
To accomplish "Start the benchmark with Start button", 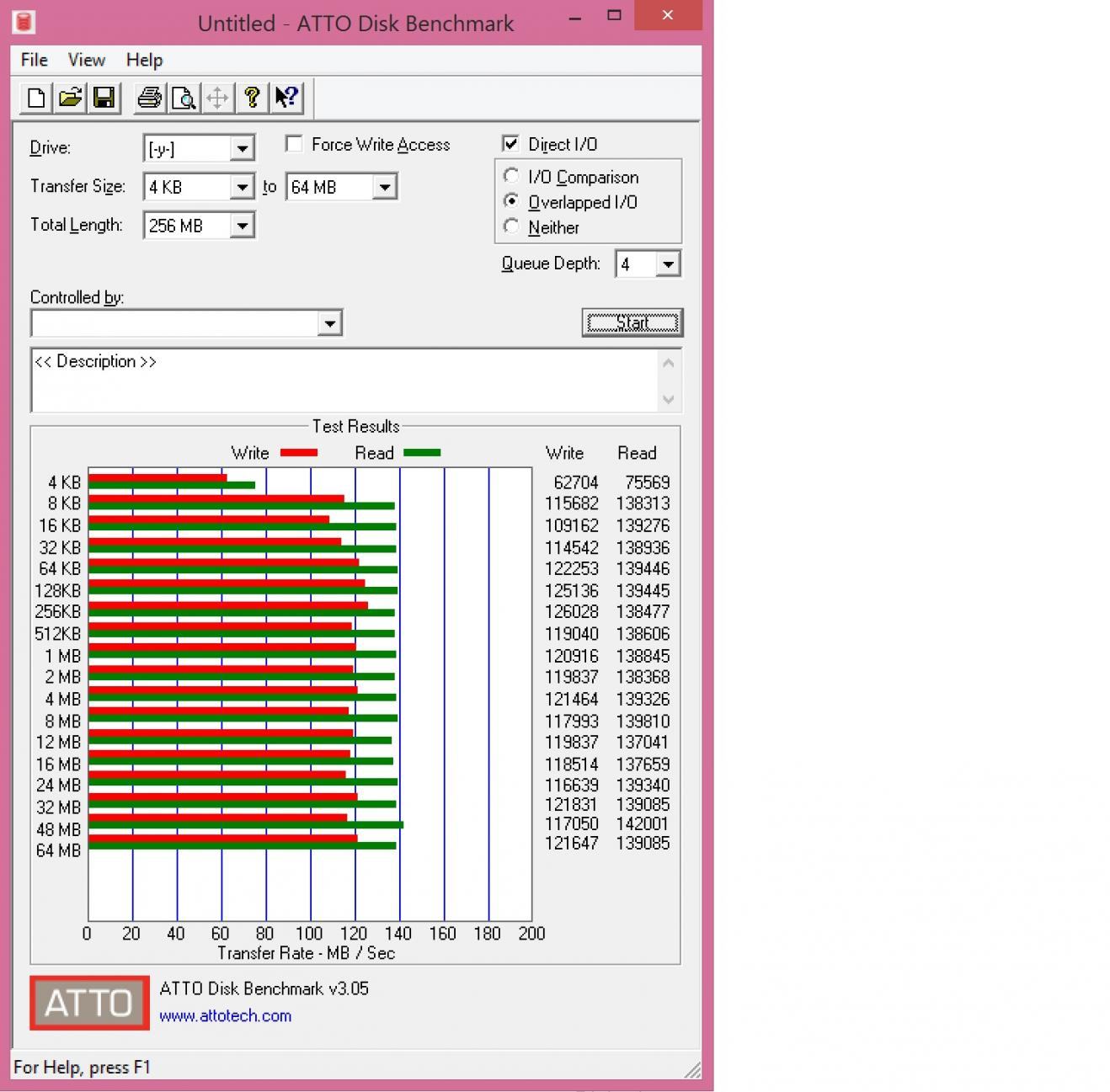I will (x=632, y=322).
